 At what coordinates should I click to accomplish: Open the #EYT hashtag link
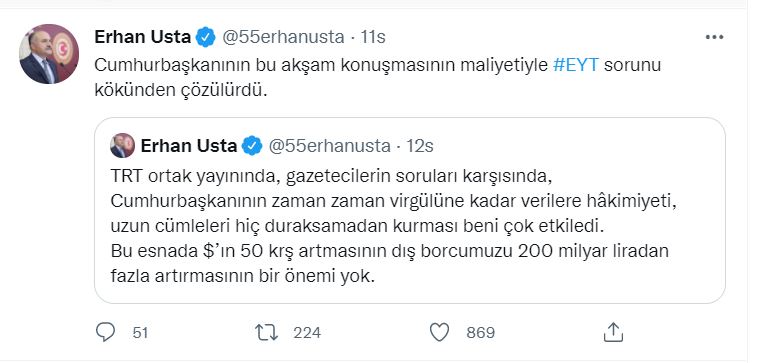576,65
